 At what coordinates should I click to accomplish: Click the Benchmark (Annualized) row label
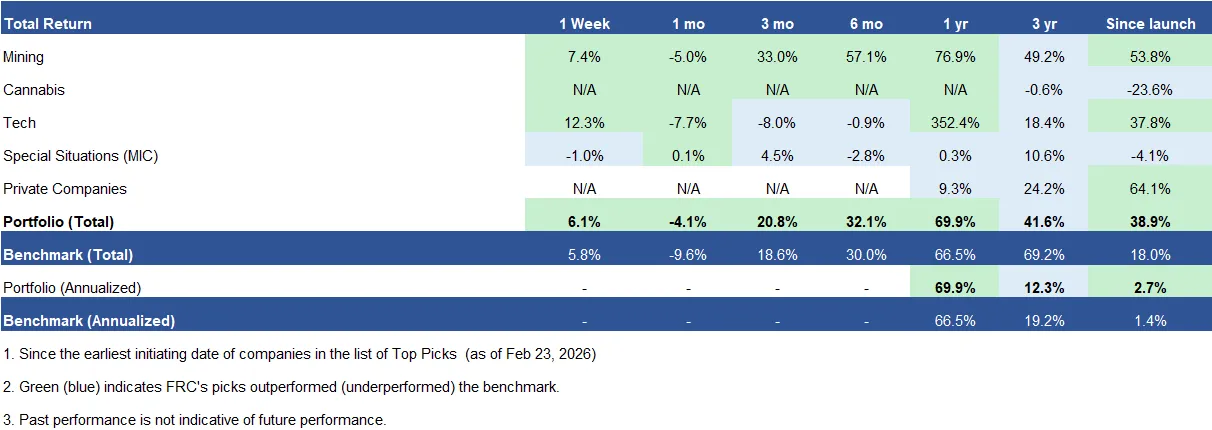click(89, 321)
